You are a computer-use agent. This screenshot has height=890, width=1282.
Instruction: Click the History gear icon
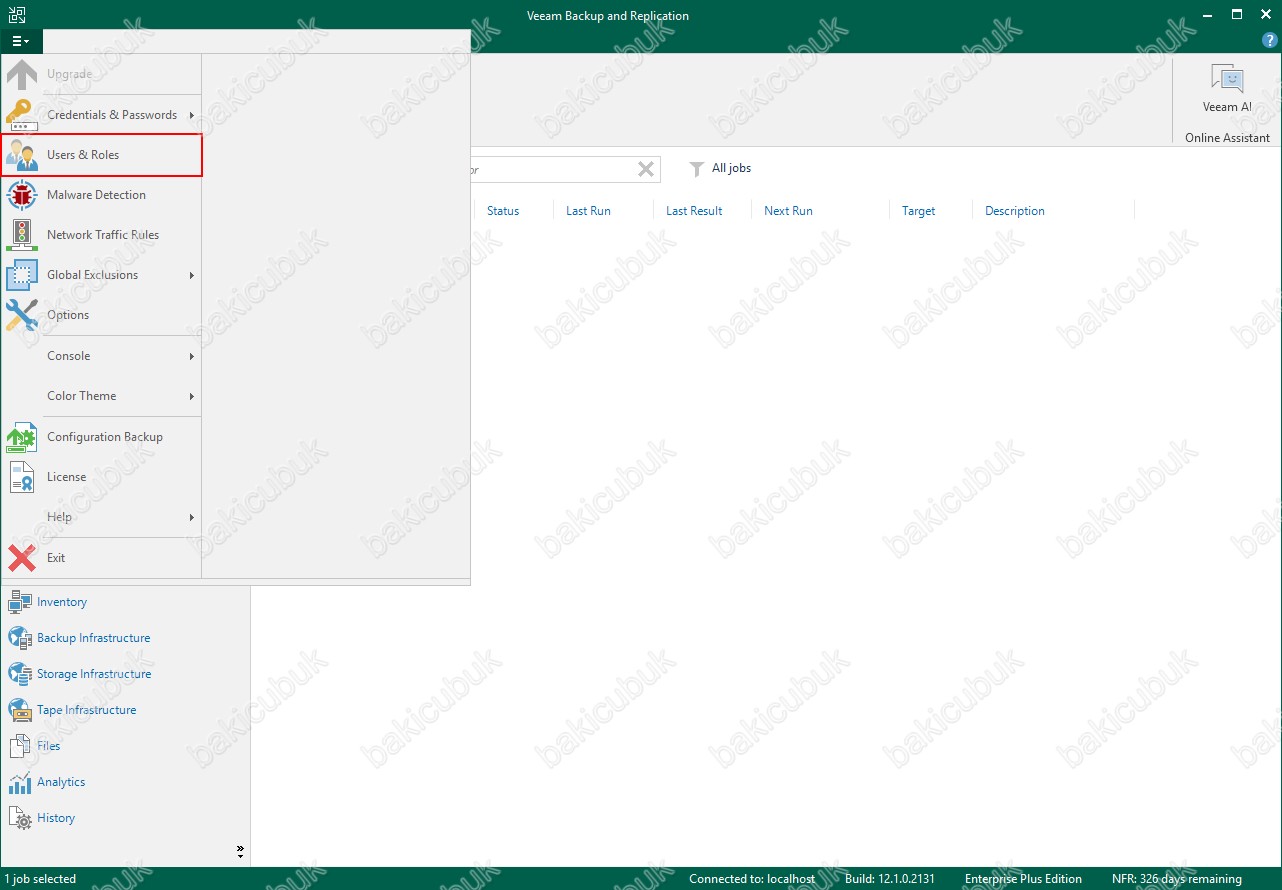(x=20, y=818)
